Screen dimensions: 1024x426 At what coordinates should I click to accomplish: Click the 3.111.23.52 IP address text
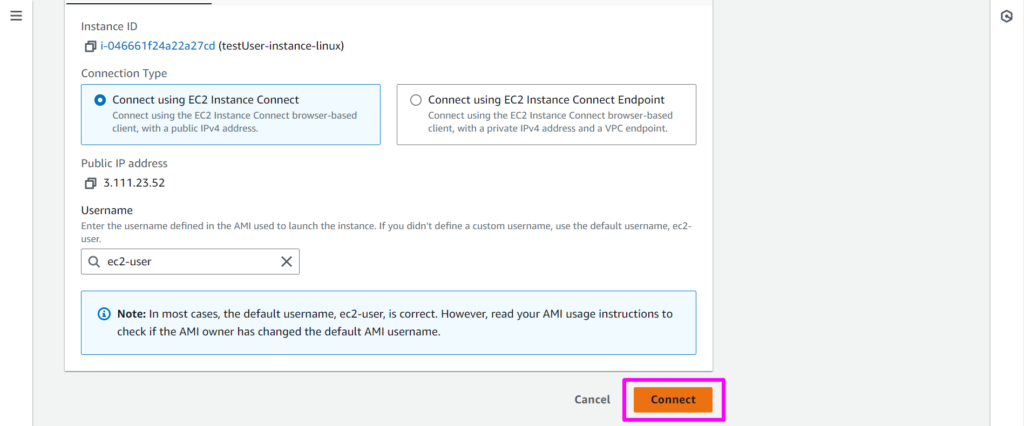coord(135,183)
